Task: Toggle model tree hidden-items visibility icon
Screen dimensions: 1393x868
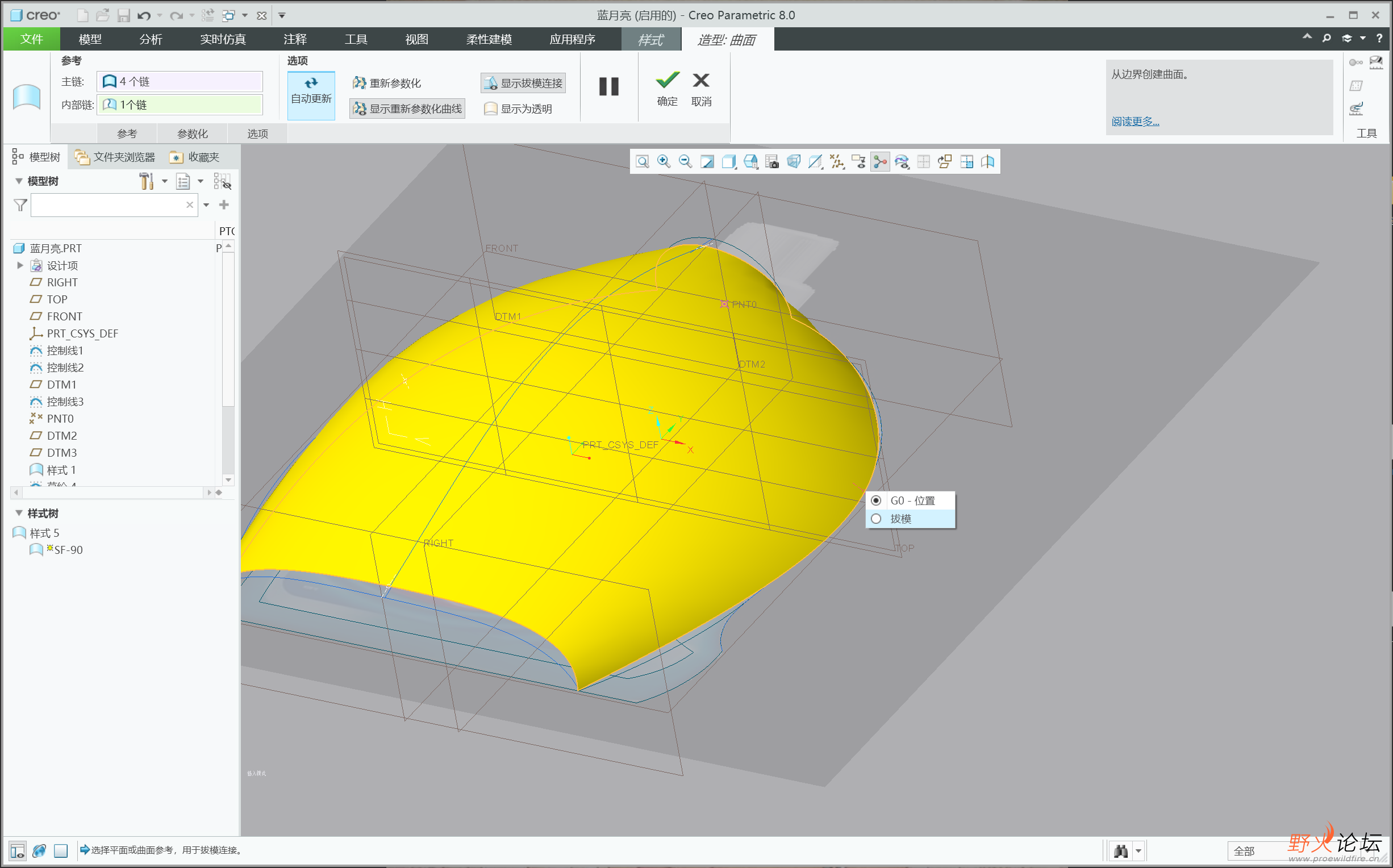Action: (222, 181)
